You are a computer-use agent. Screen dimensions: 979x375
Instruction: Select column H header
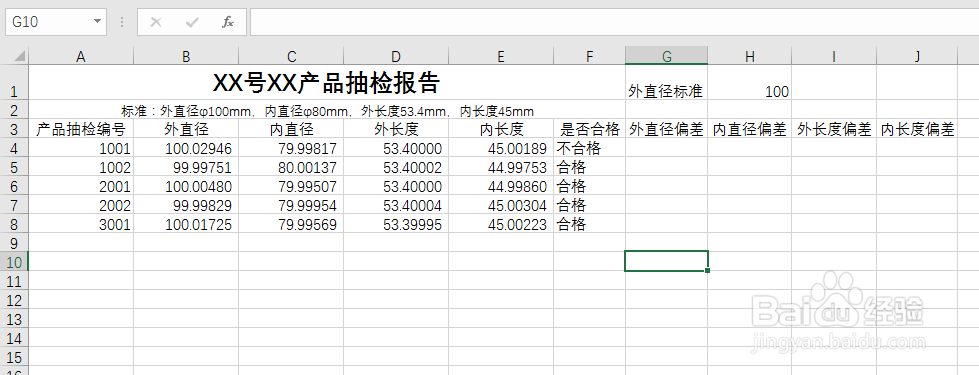[x=750, y=56]
